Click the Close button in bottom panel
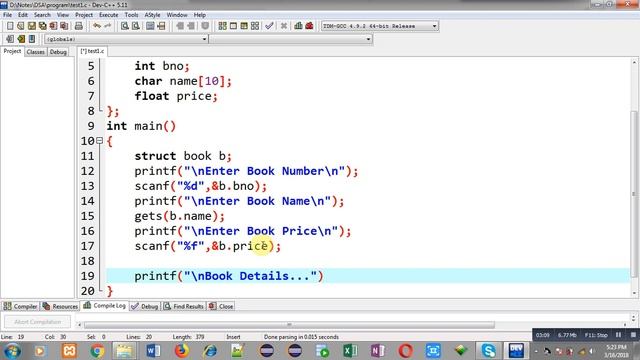Viewport: 640px width, 360px height. click(221, 306)
